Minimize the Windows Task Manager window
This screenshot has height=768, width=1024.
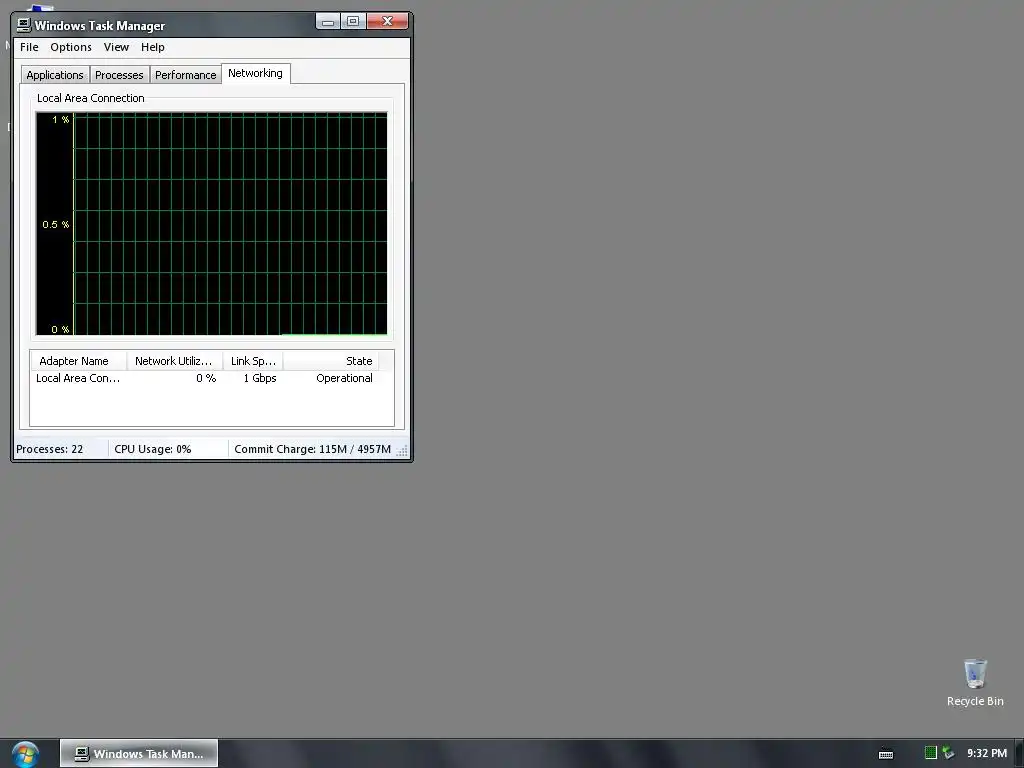(328, 22)
